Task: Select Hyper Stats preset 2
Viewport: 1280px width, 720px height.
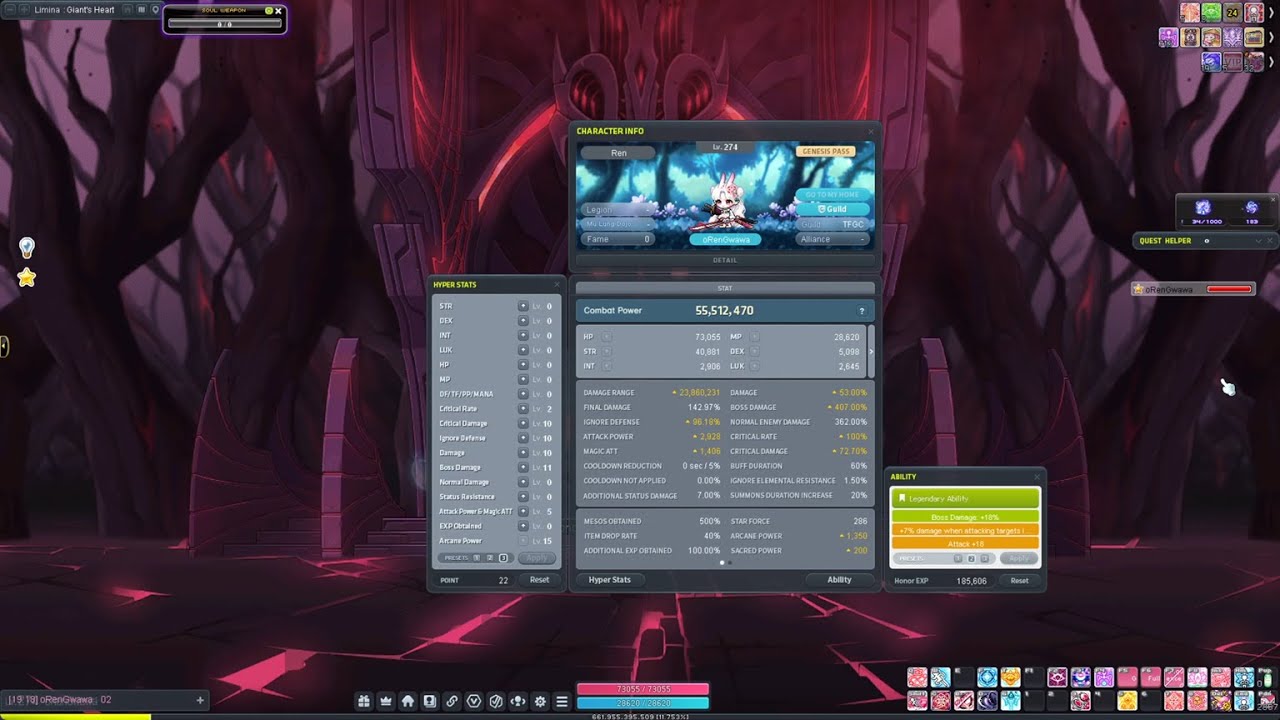Action: (x=490, y=558)
